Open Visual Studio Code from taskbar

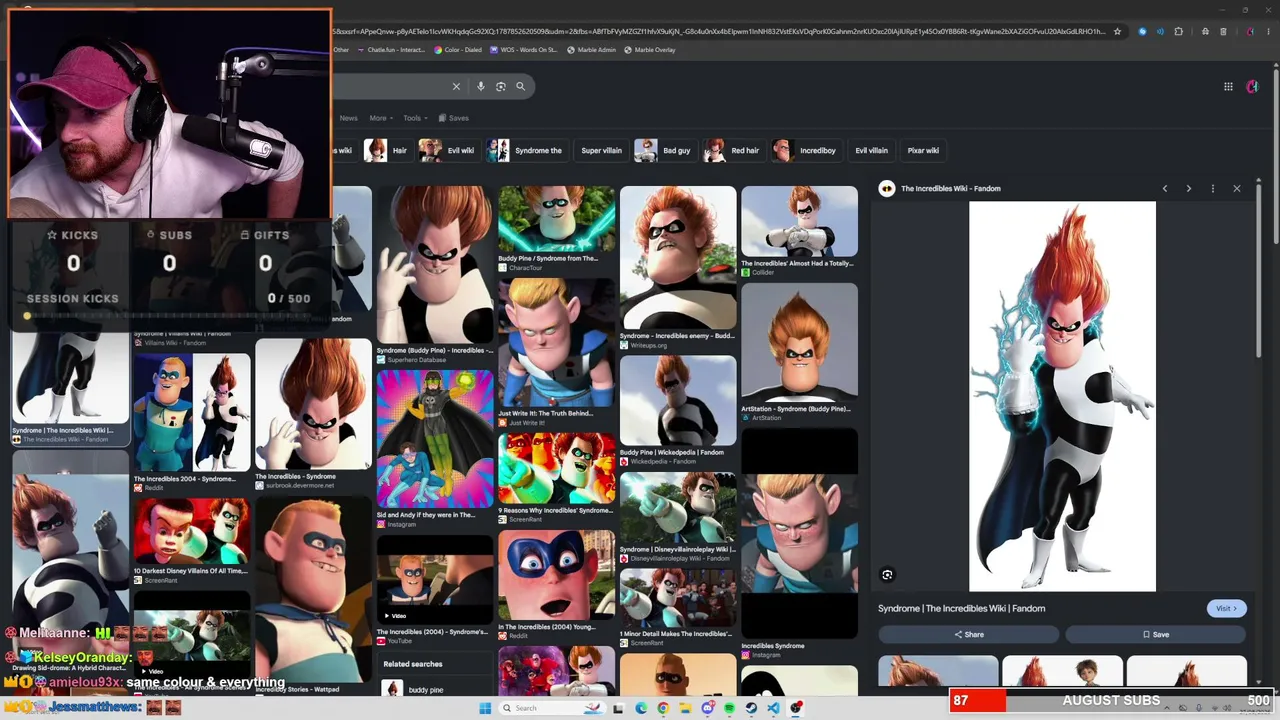(773, 708)
